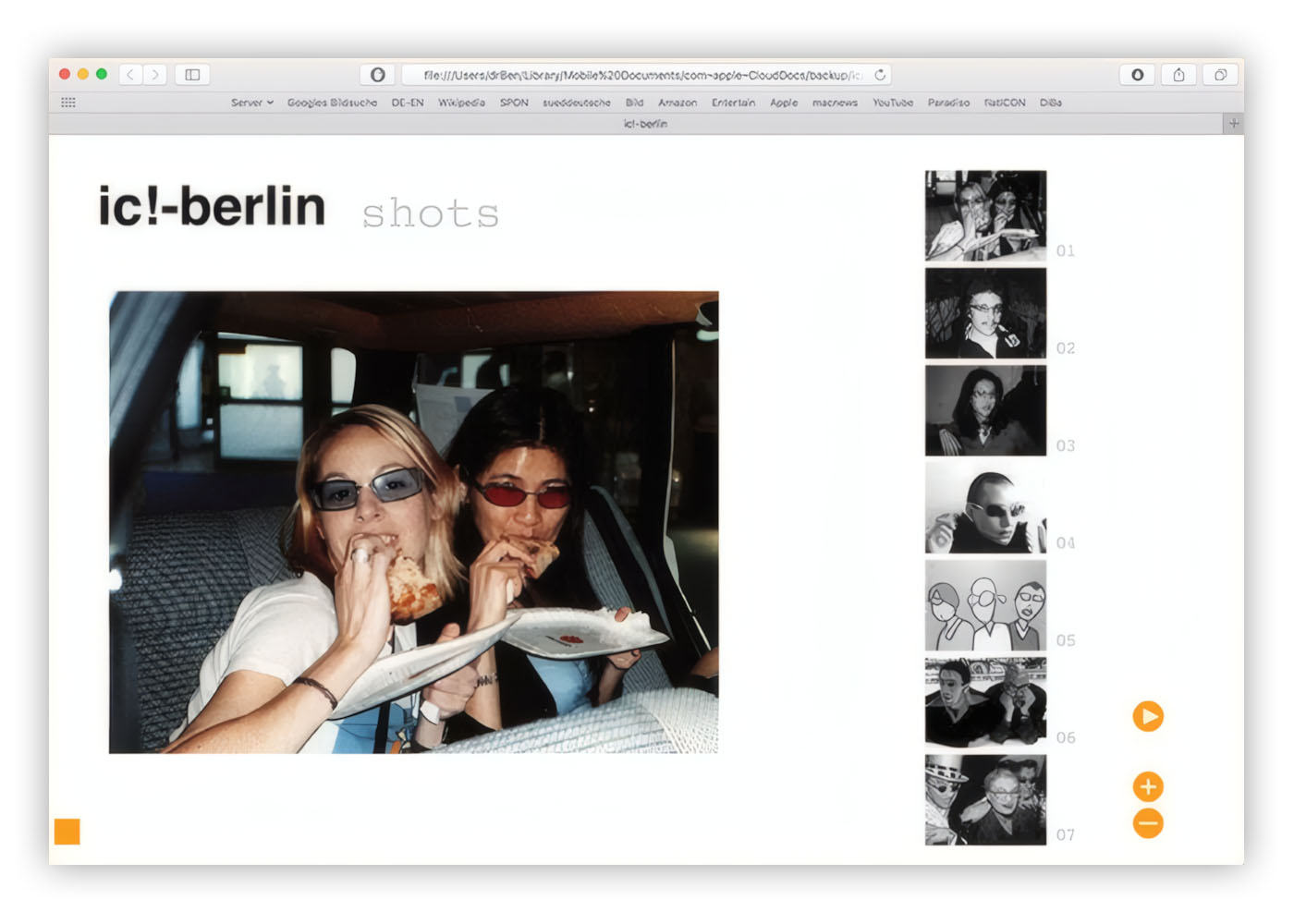
Task: Open the Amazon bookmark
Action: (x=678, y=103)
